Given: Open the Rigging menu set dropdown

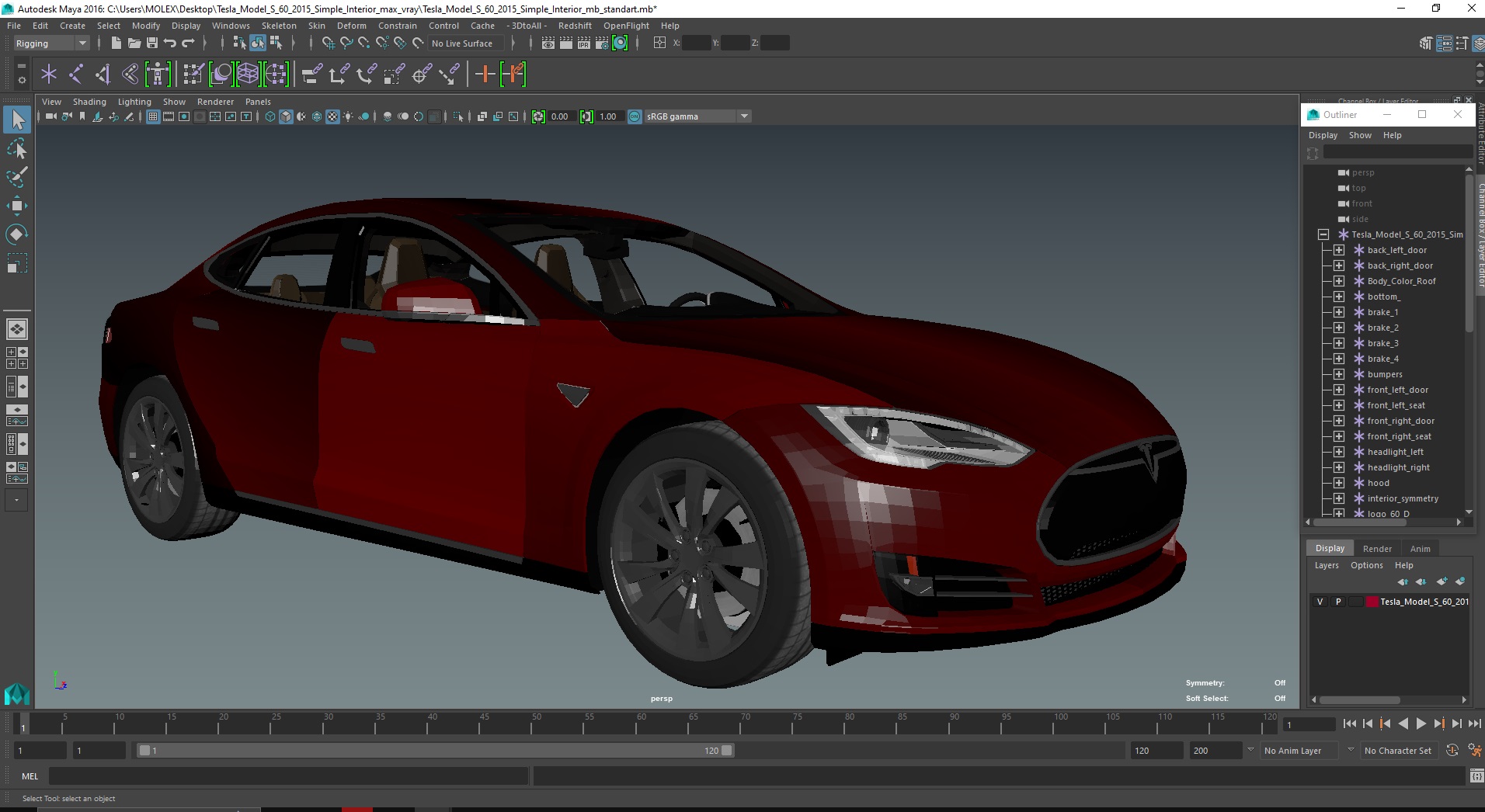Looking at the screenshot, I should (51, 43).
